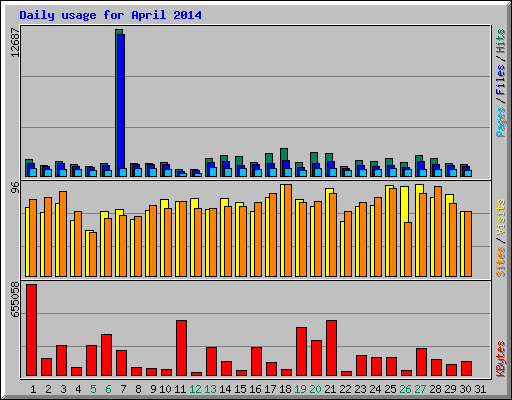The image size is (512, 400).
Task: Click the orange sites bar for day 18
Action: (x=288, y=230)
